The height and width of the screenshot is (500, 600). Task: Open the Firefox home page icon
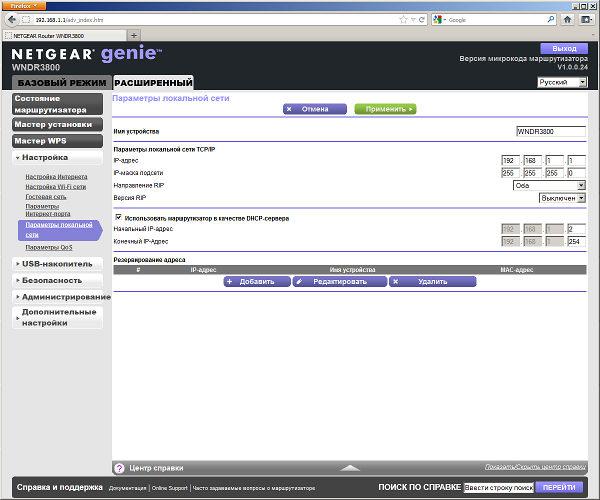click(567, 20)
